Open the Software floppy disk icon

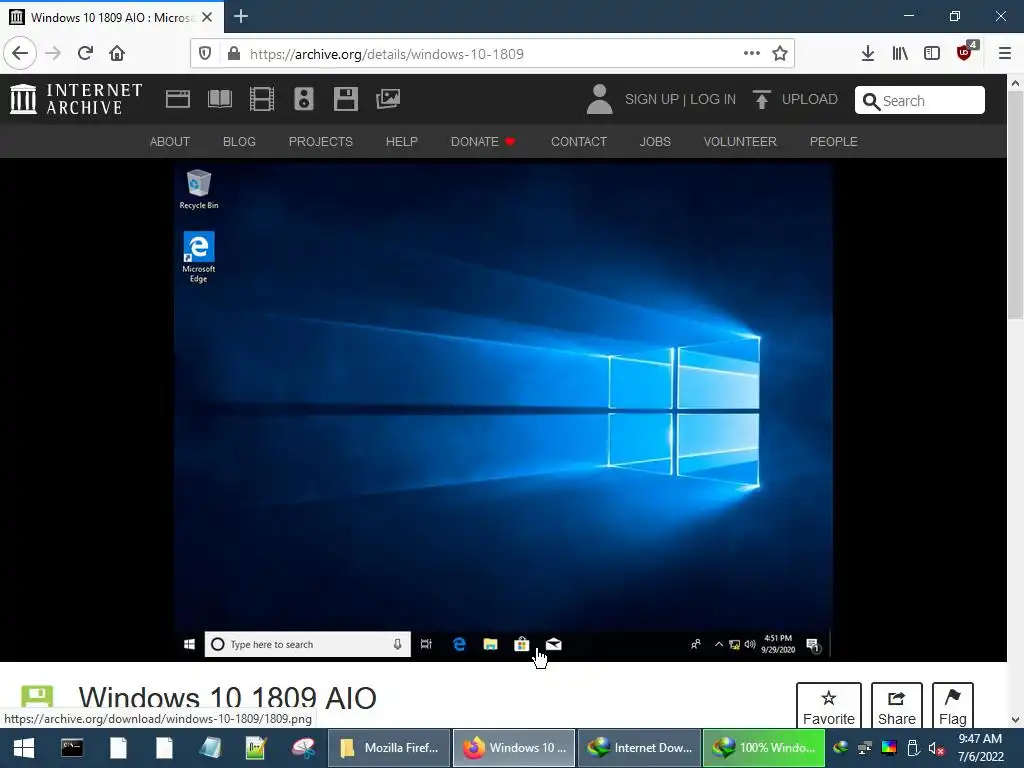pos(345,99)
